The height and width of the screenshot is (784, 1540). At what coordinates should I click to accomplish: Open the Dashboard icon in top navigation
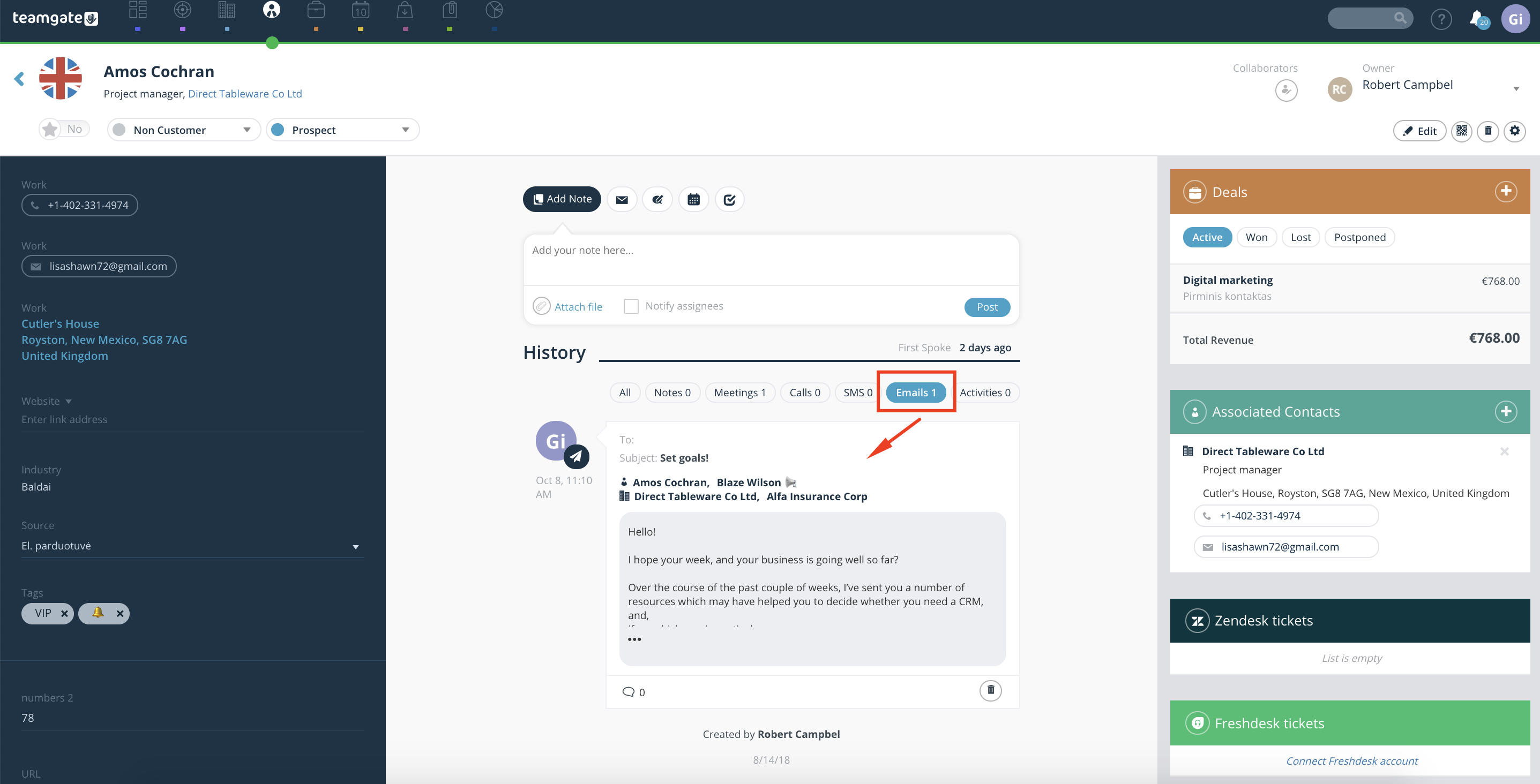pyautogui.click(x=138, y=10)
